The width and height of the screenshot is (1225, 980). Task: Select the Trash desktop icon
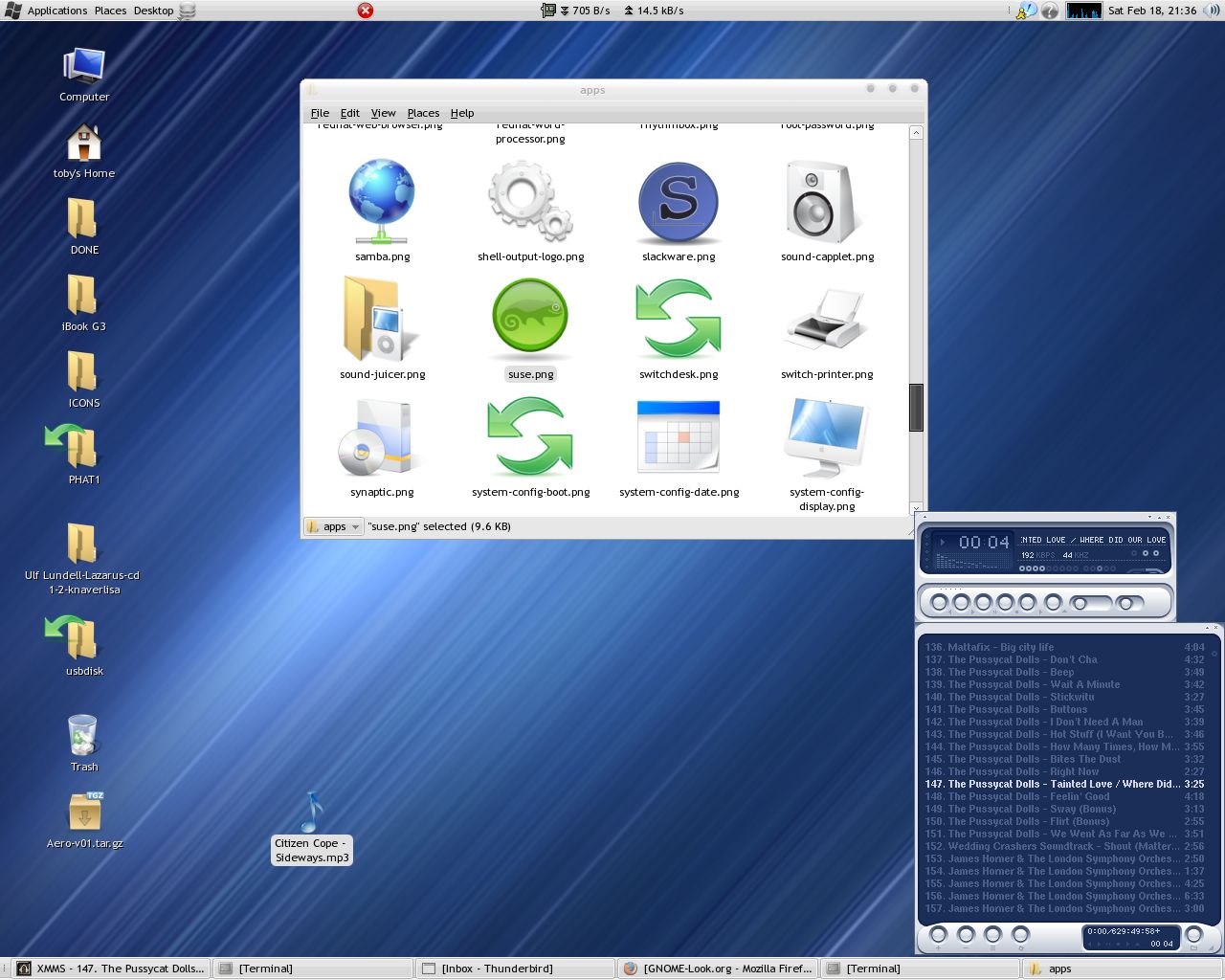coord(83,737)
